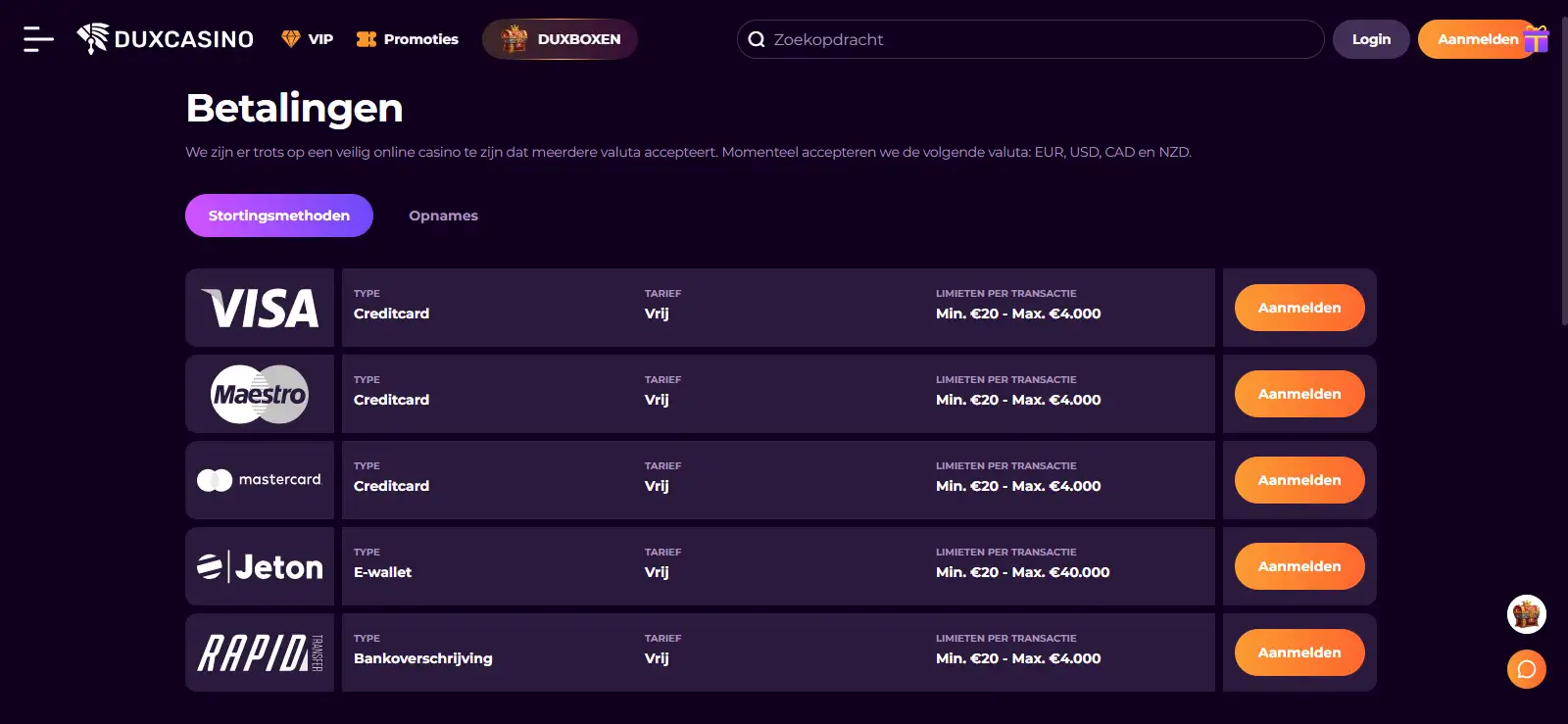
Task: Click the VISA row limit text
Action: tap(1018, 314)
